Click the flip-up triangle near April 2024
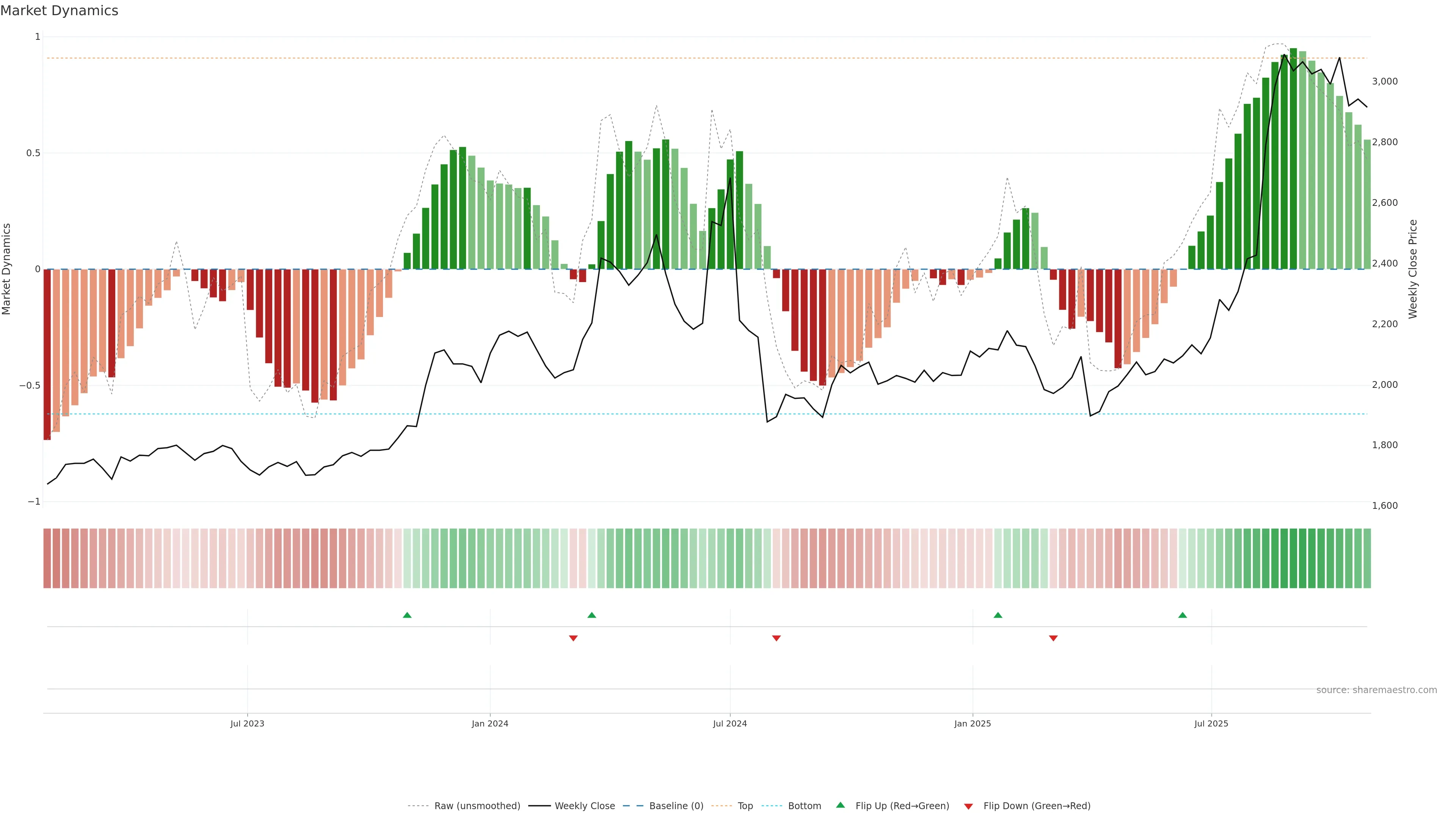The height and width of the screenshot is (819, 1456). (592, 615)
